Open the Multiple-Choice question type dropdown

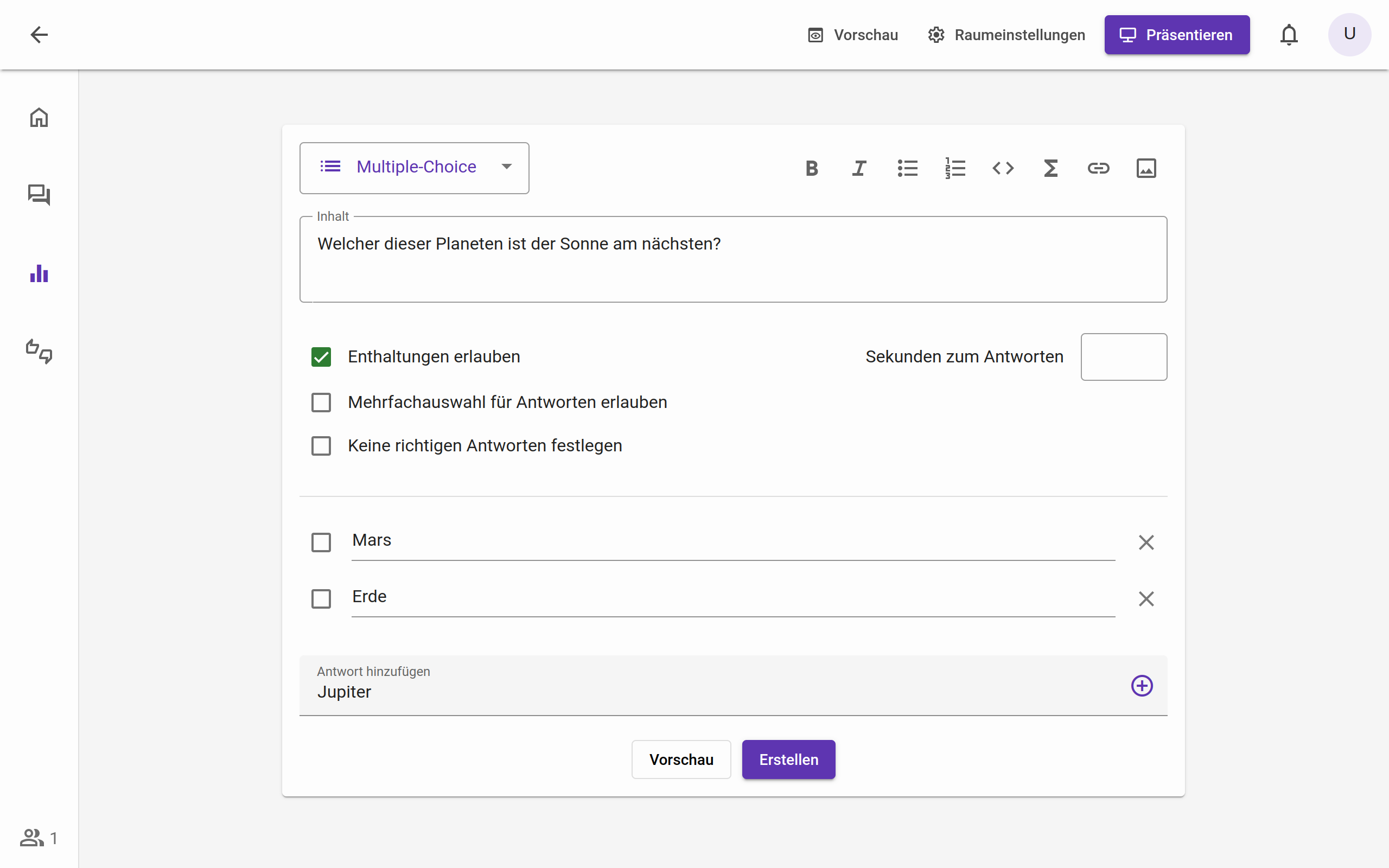coord(414,168)
